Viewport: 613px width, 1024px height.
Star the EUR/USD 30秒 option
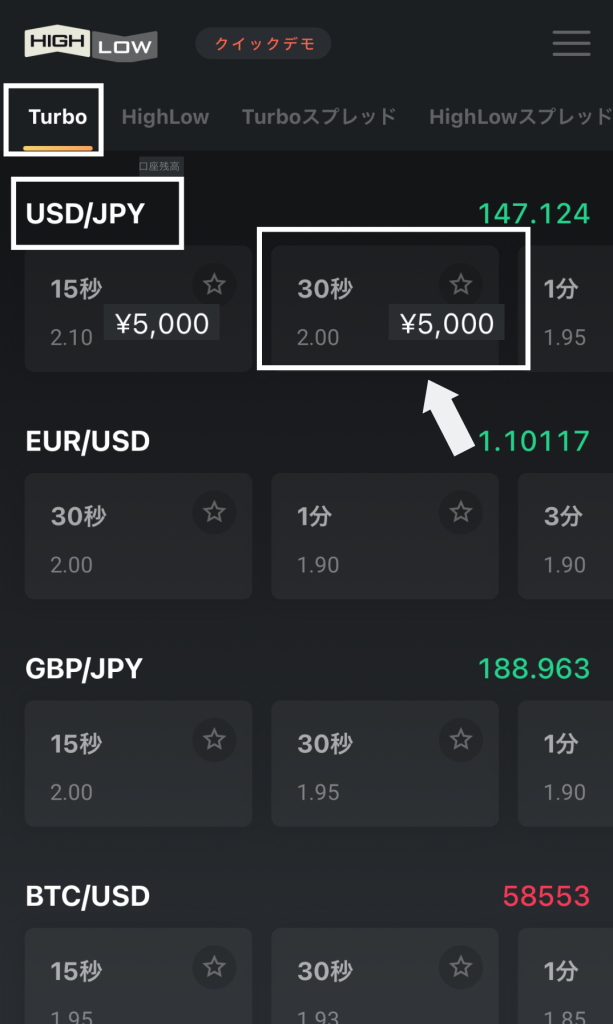pyautogui.click(x=214, y=513)
